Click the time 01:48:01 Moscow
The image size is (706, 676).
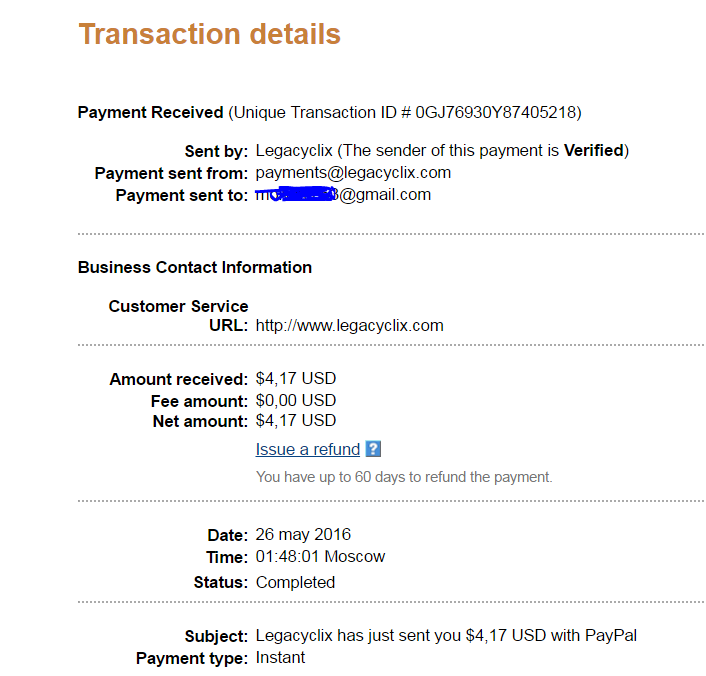tap(320, 556)
